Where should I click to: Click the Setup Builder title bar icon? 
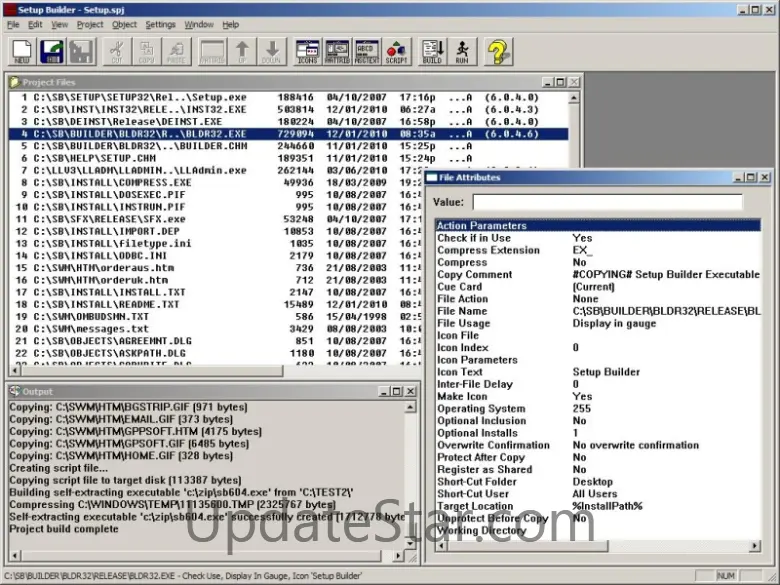point(9,9)
